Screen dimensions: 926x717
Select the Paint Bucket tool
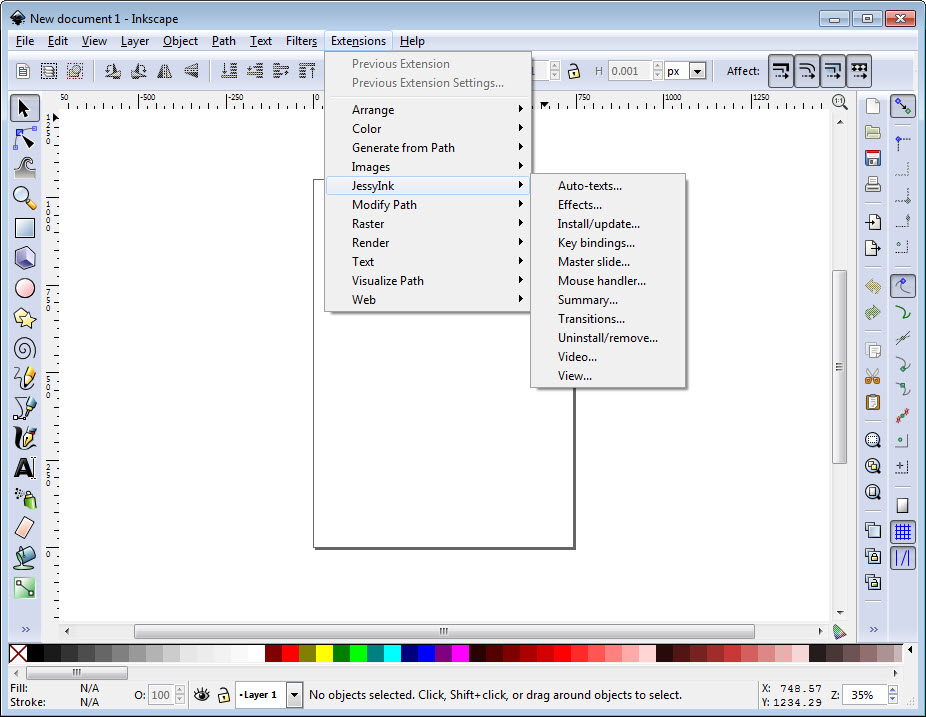pyautogui.click(x=24, y=558)
